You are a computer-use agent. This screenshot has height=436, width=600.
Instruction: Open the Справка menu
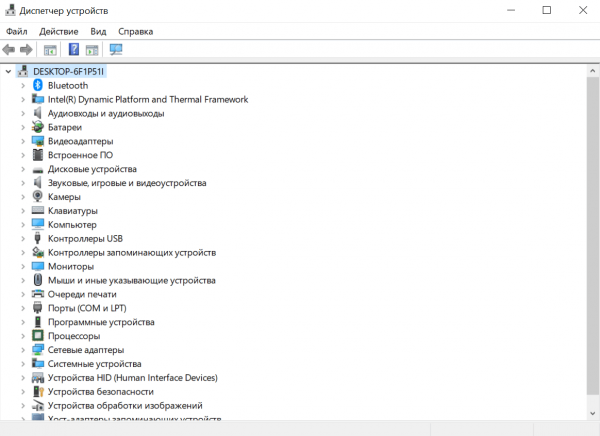click(x=135, y=31)
